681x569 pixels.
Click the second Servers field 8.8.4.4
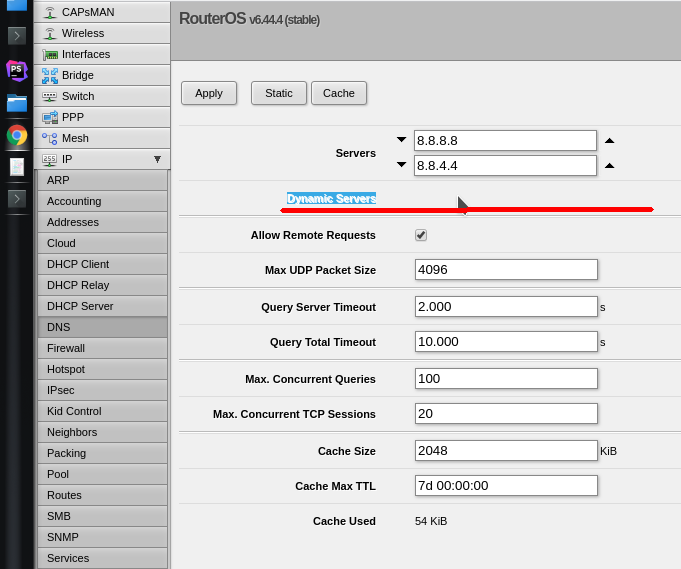[x=506, y=165]
